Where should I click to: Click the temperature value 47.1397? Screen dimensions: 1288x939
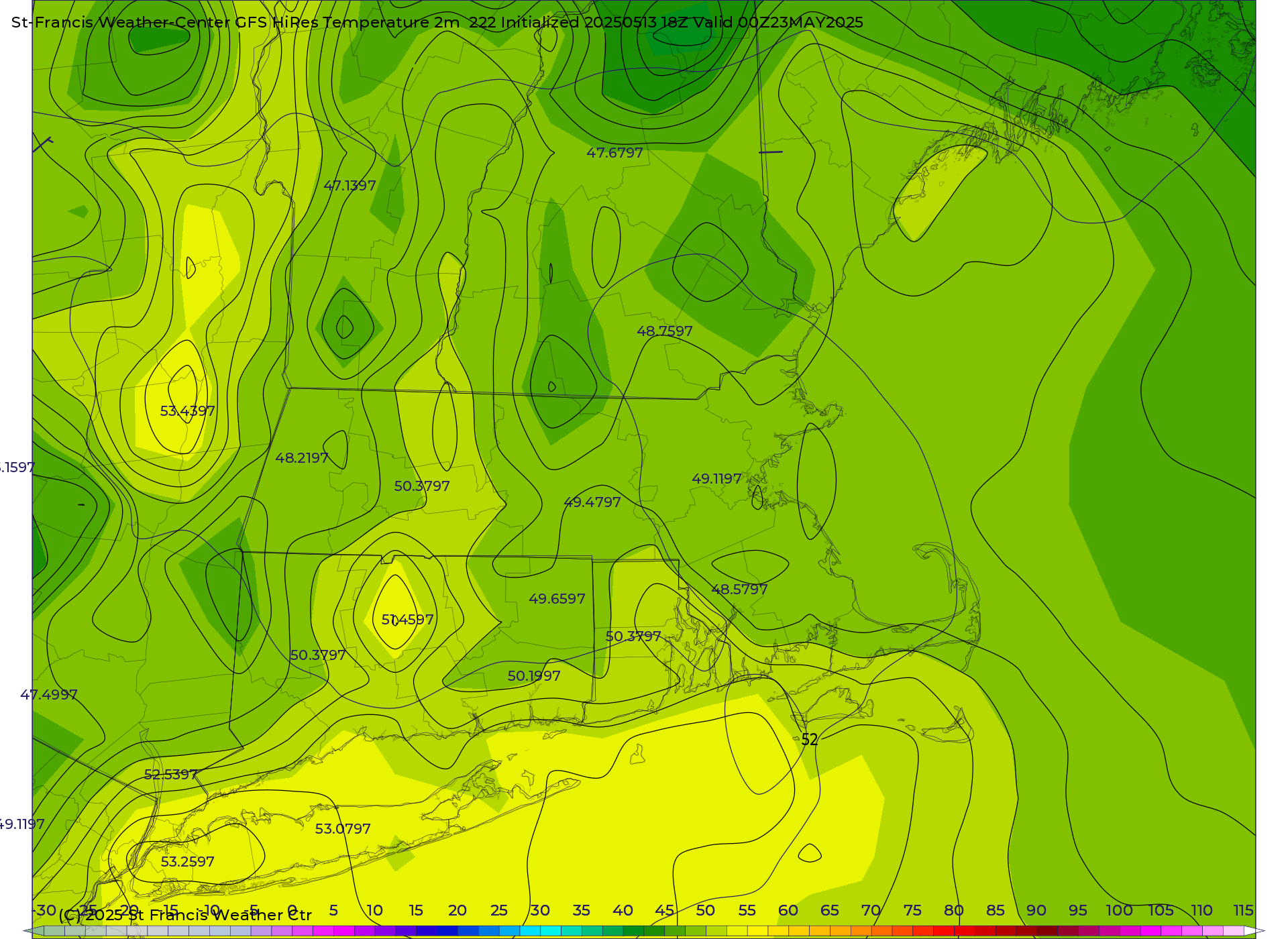pyautogui.click(x=350, y=186)
